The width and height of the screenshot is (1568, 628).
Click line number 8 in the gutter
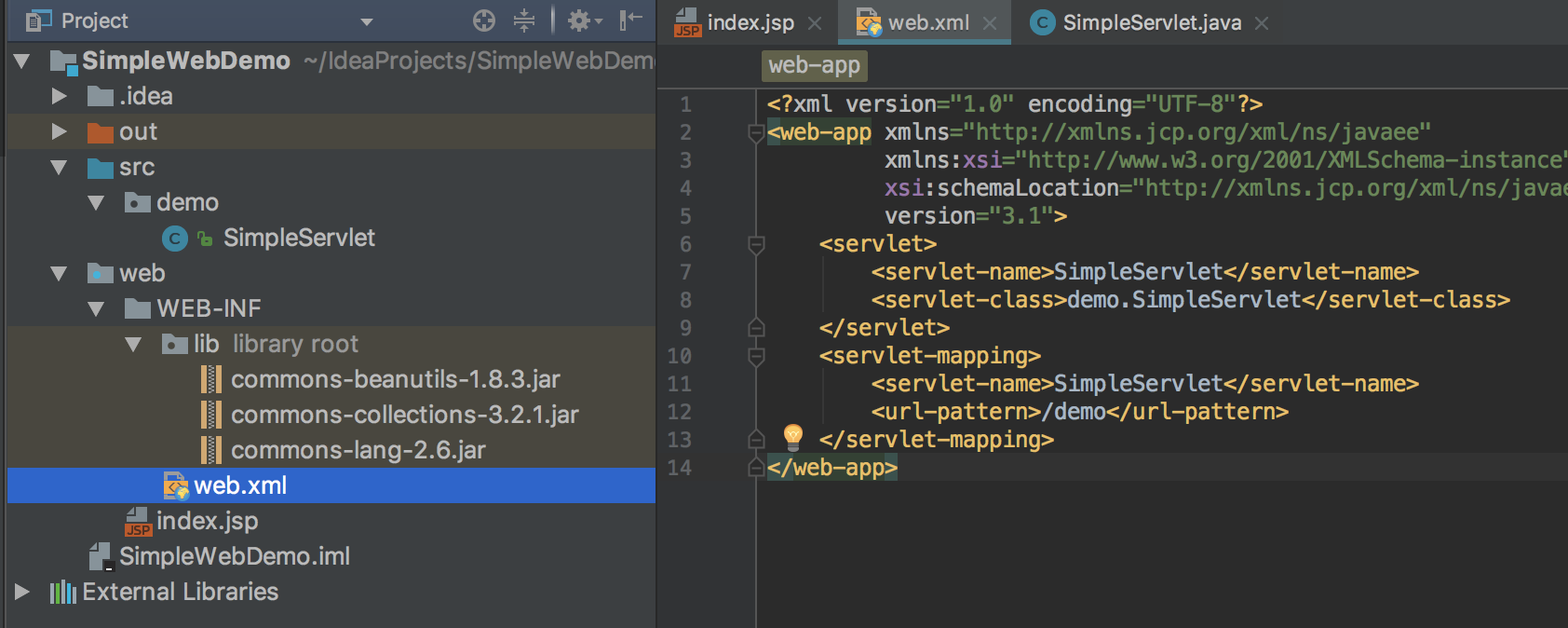pyautogui.click(x=685, y=300)
